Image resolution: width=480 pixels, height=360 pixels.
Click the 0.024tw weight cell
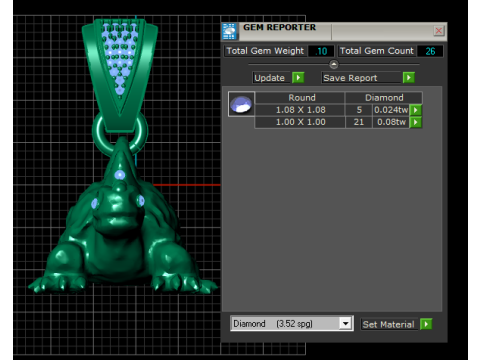click(x=391, y=110)
